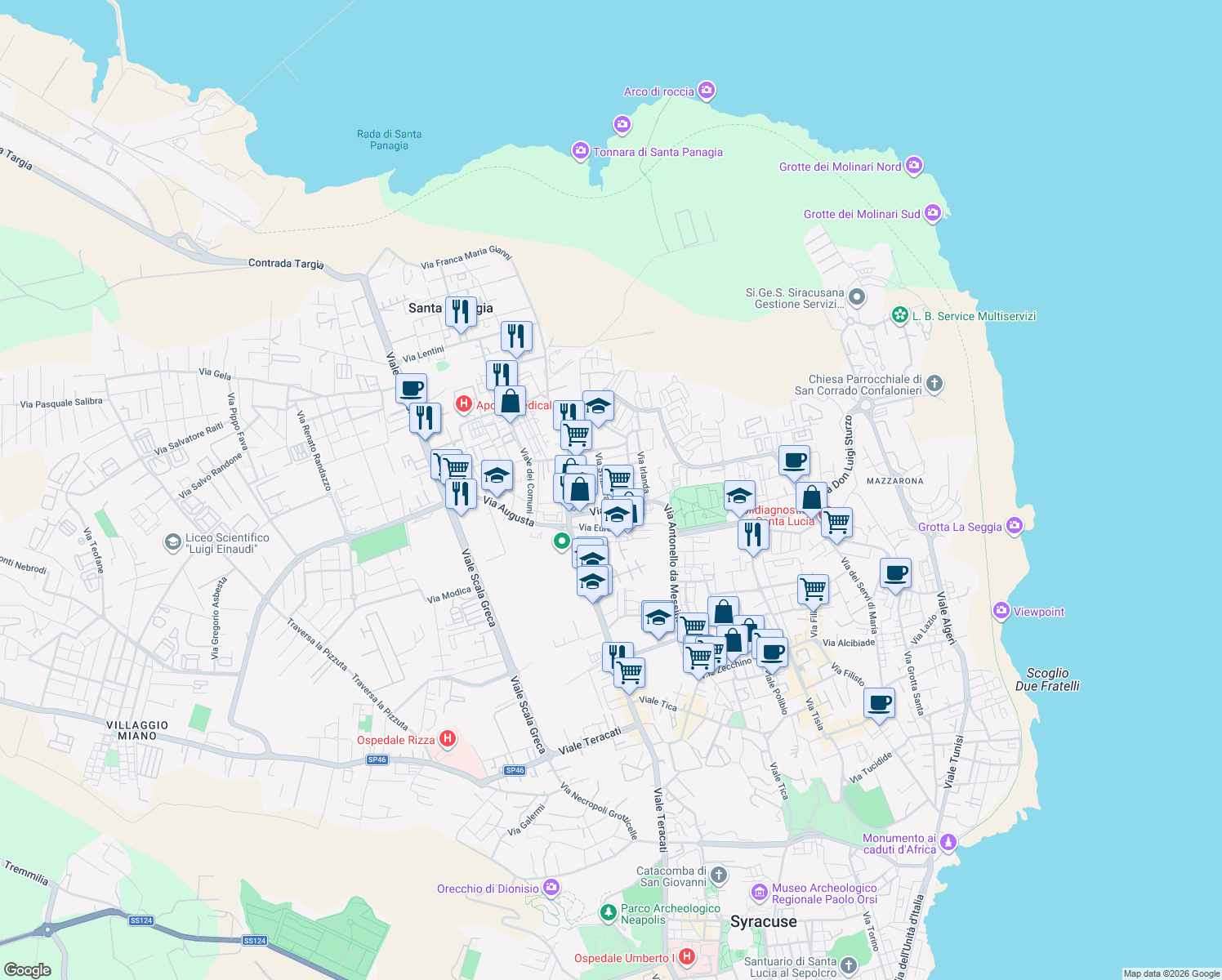
Task: Click the recycling icon for L. B. Service Multiservizi
Action: tap(899, 316)
